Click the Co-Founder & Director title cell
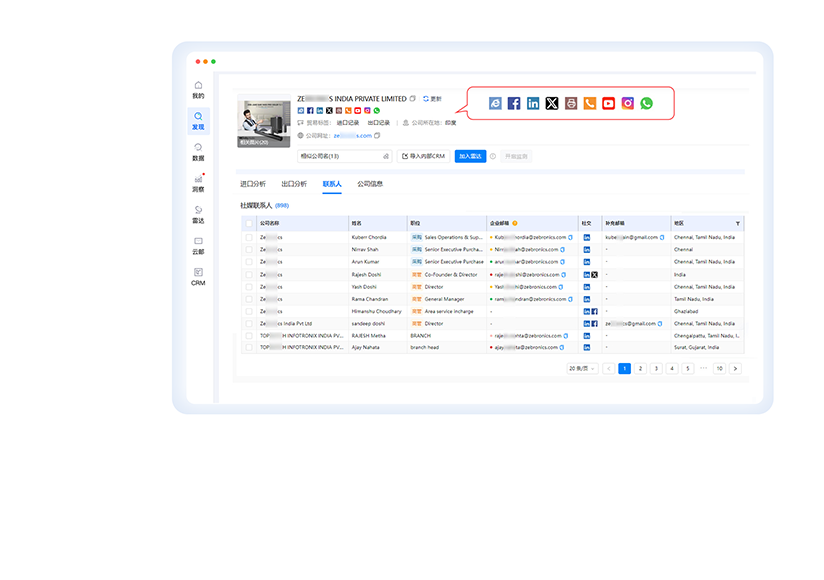Image resolution: width=824 pixels, height=580 pixels. click(451, 275)
